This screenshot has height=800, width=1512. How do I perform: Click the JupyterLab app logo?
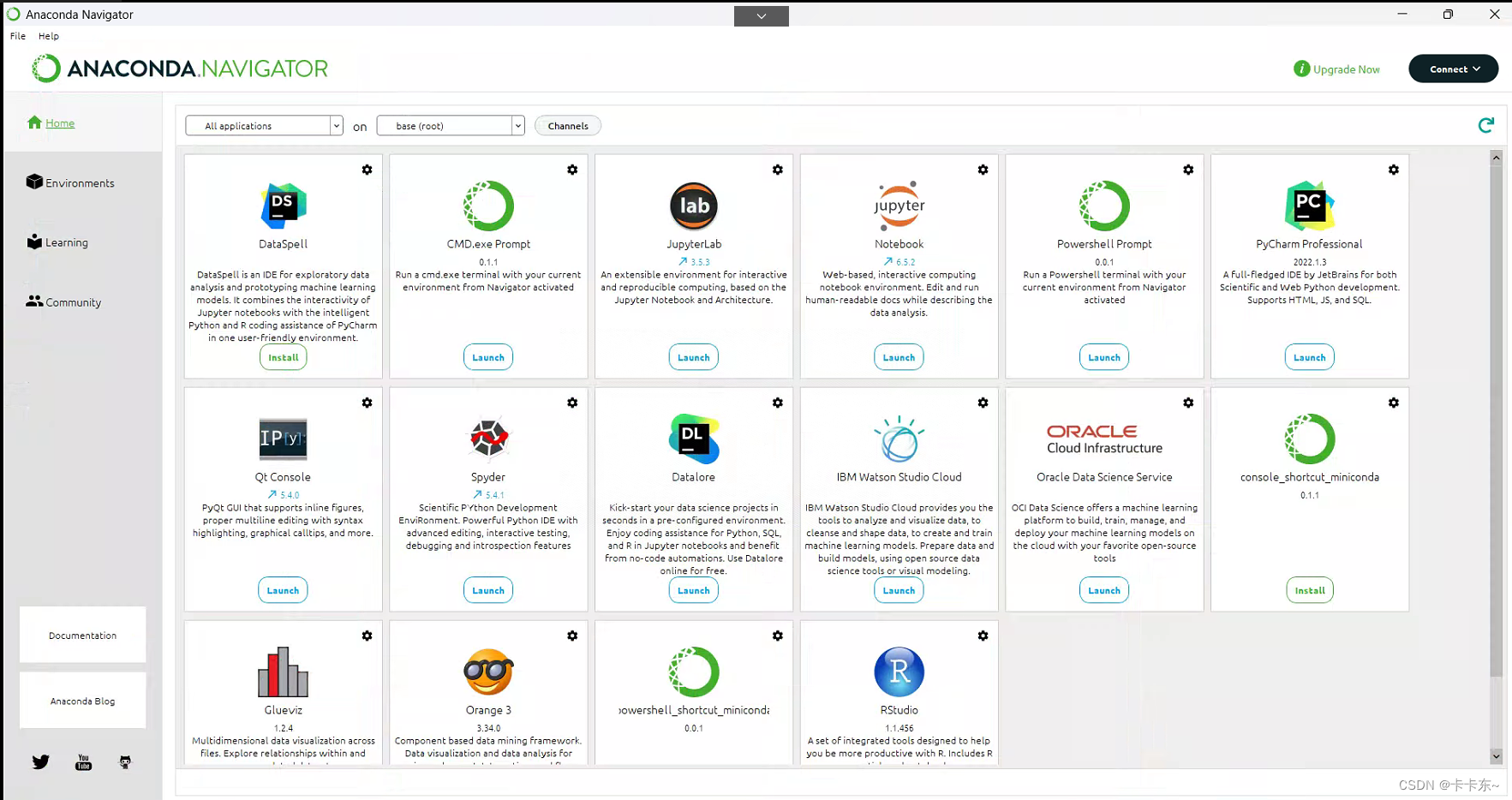coord(694,206)
